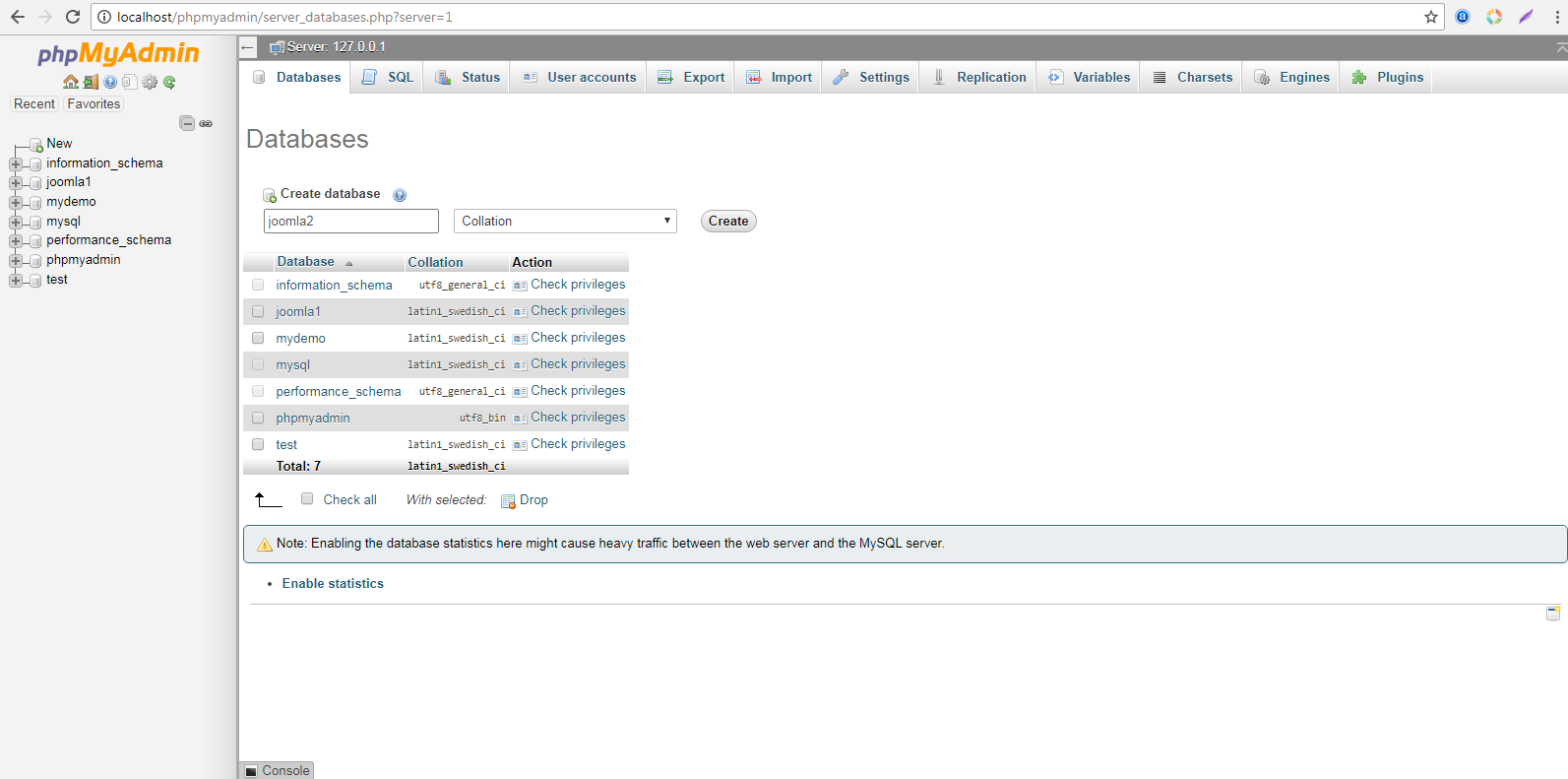1568x779 pixels.
Task: Collapse all navigation tree items icon
Action: [187, 123]
